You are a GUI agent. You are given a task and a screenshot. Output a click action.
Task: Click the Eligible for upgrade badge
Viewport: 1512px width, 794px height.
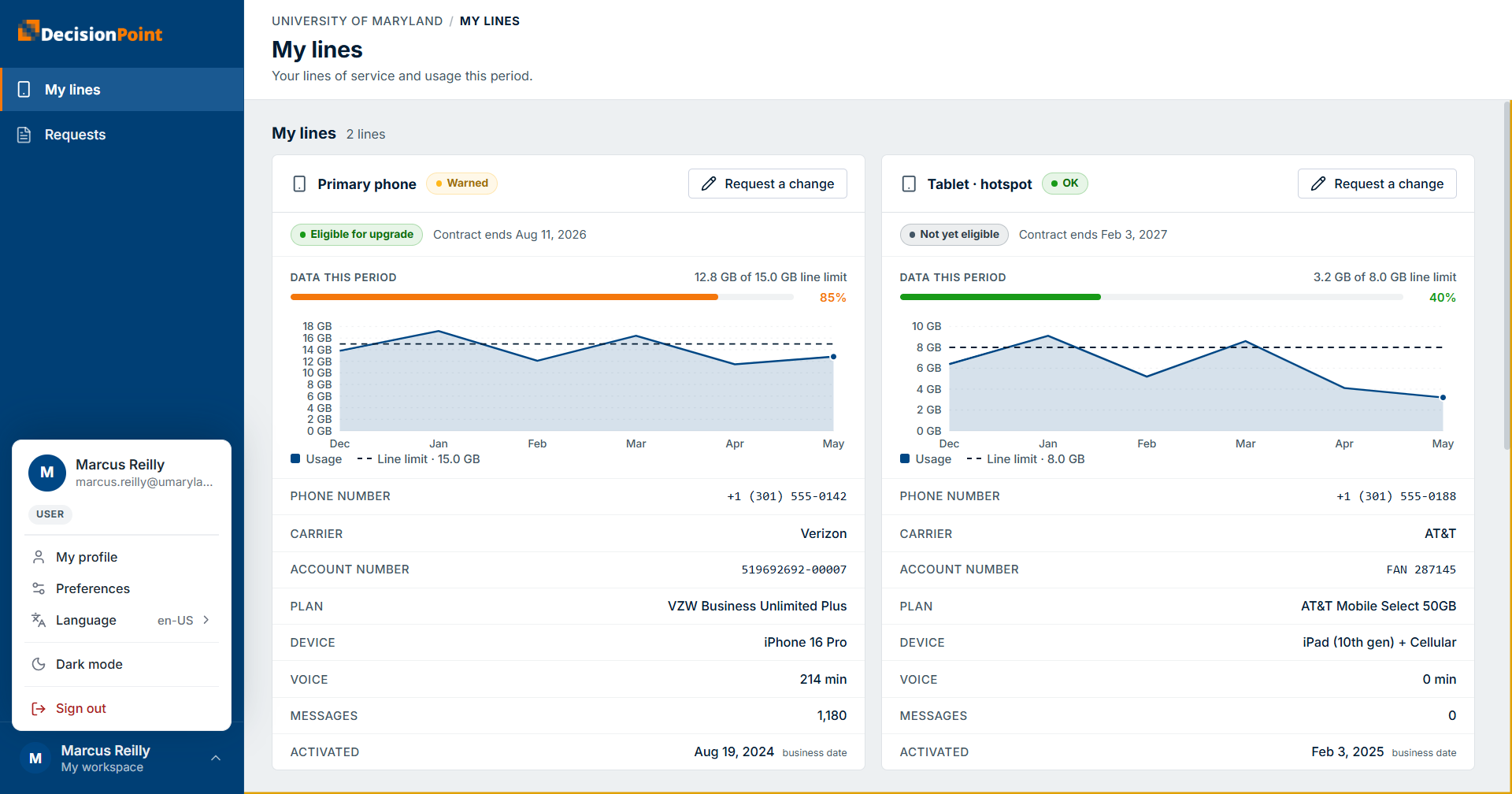[357, 235]
